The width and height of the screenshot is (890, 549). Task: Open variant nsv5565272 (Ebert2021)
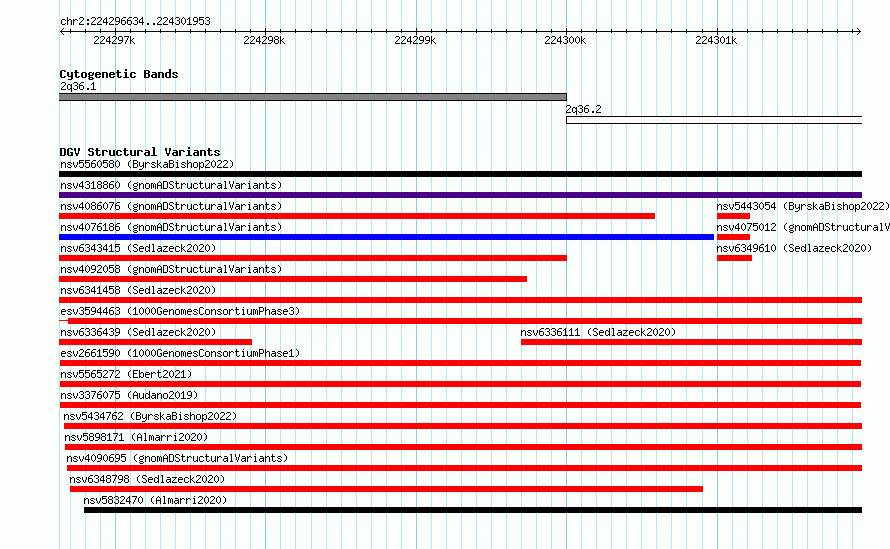(x=126, y=374)
